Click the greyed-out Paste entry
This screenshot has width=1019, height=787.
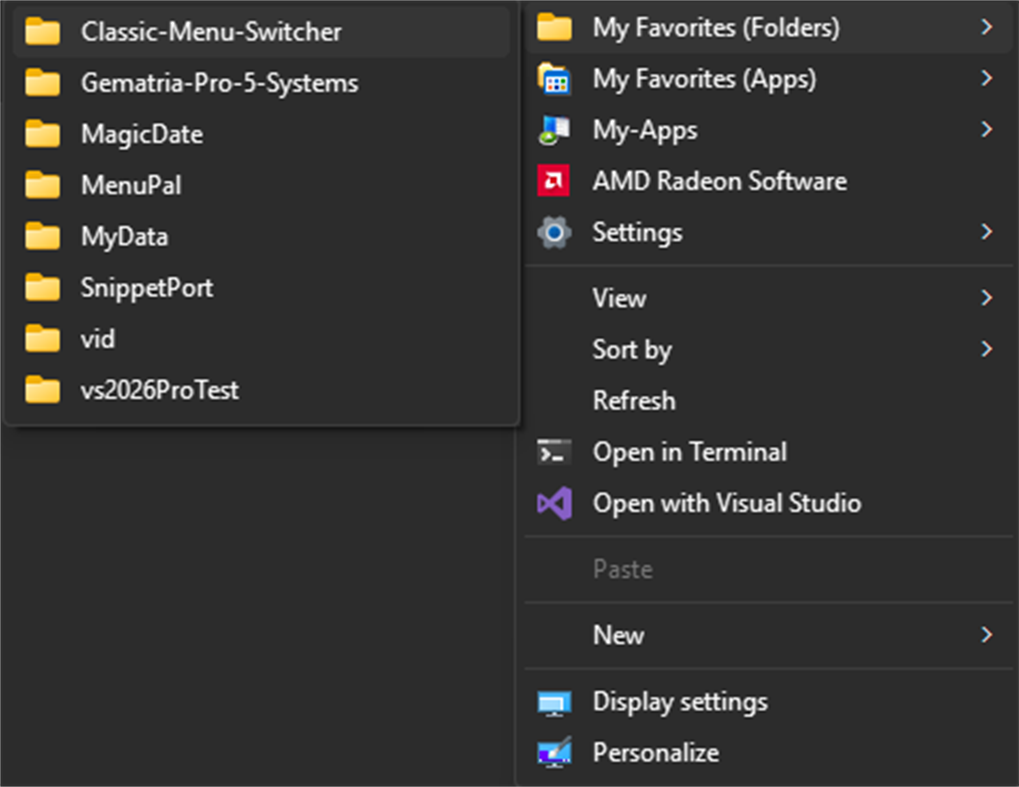[768, 569]
